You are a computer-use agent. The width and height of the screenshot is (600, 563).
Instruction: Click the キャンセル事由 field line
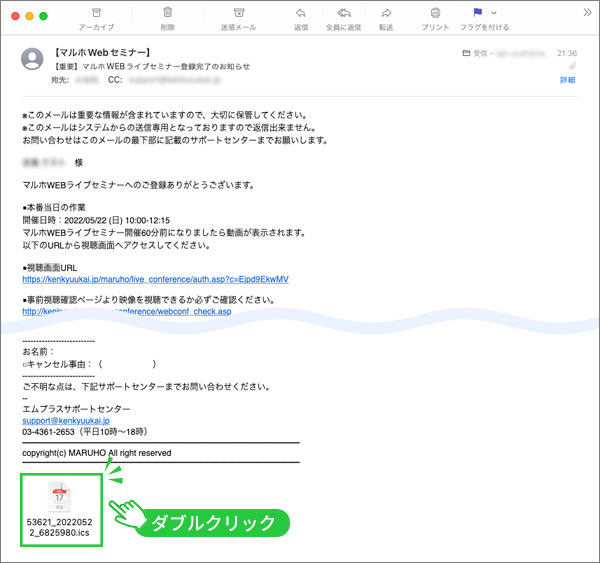(x=89, y=364)
